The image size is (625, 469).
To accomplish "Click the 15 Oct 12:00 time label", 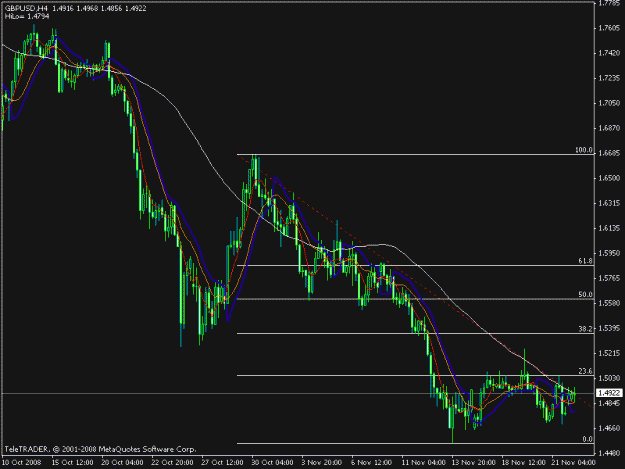I will (x=73, y=463).
